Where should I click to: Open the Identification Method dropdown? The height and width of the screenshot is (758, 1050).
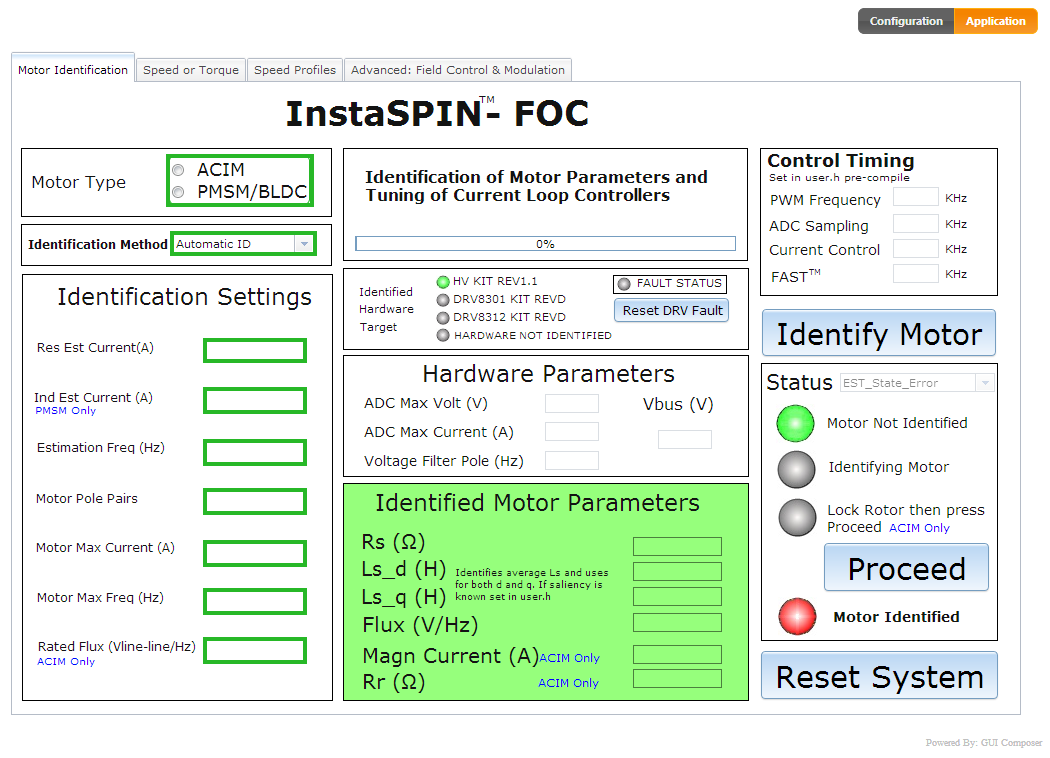coord(303,244)
